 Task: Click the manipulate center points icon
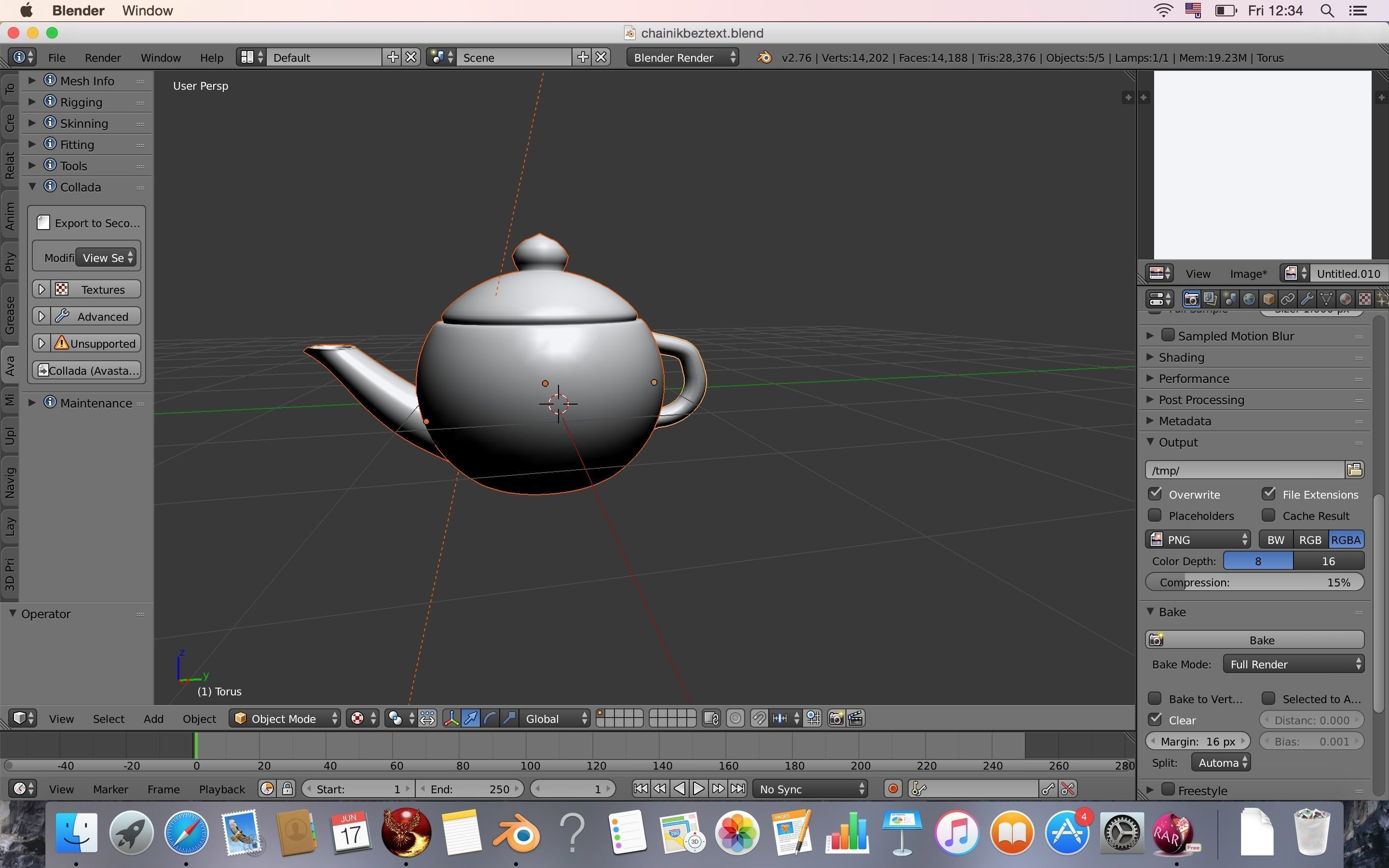pyautogui.click(x=428, y=718)
